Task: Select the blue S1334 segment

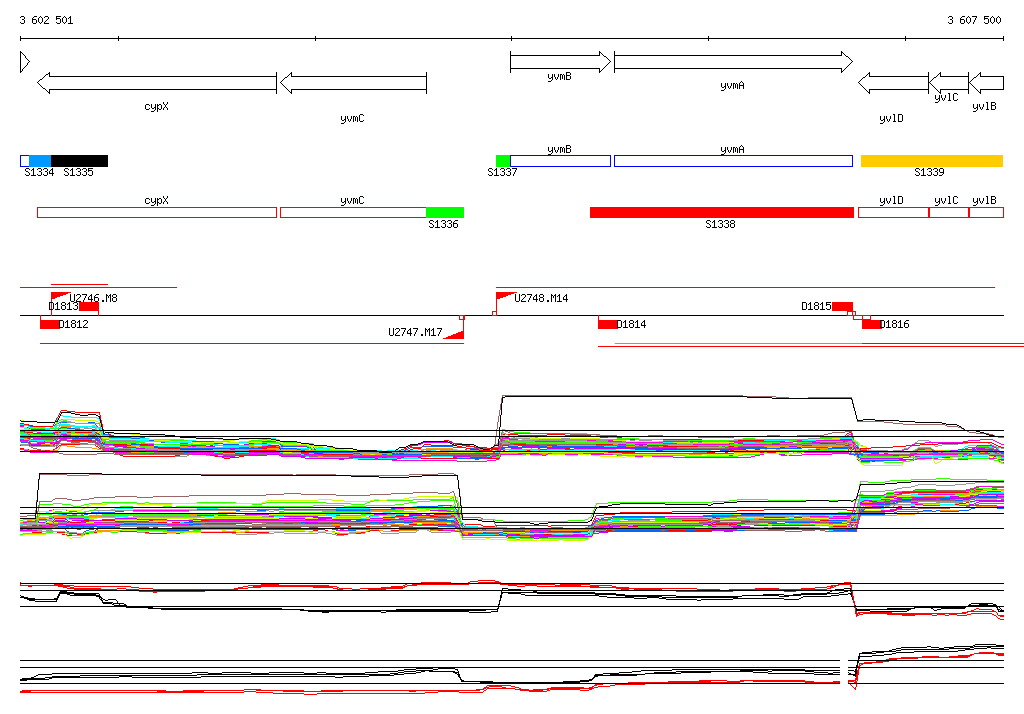Action: tap(40, 161)
